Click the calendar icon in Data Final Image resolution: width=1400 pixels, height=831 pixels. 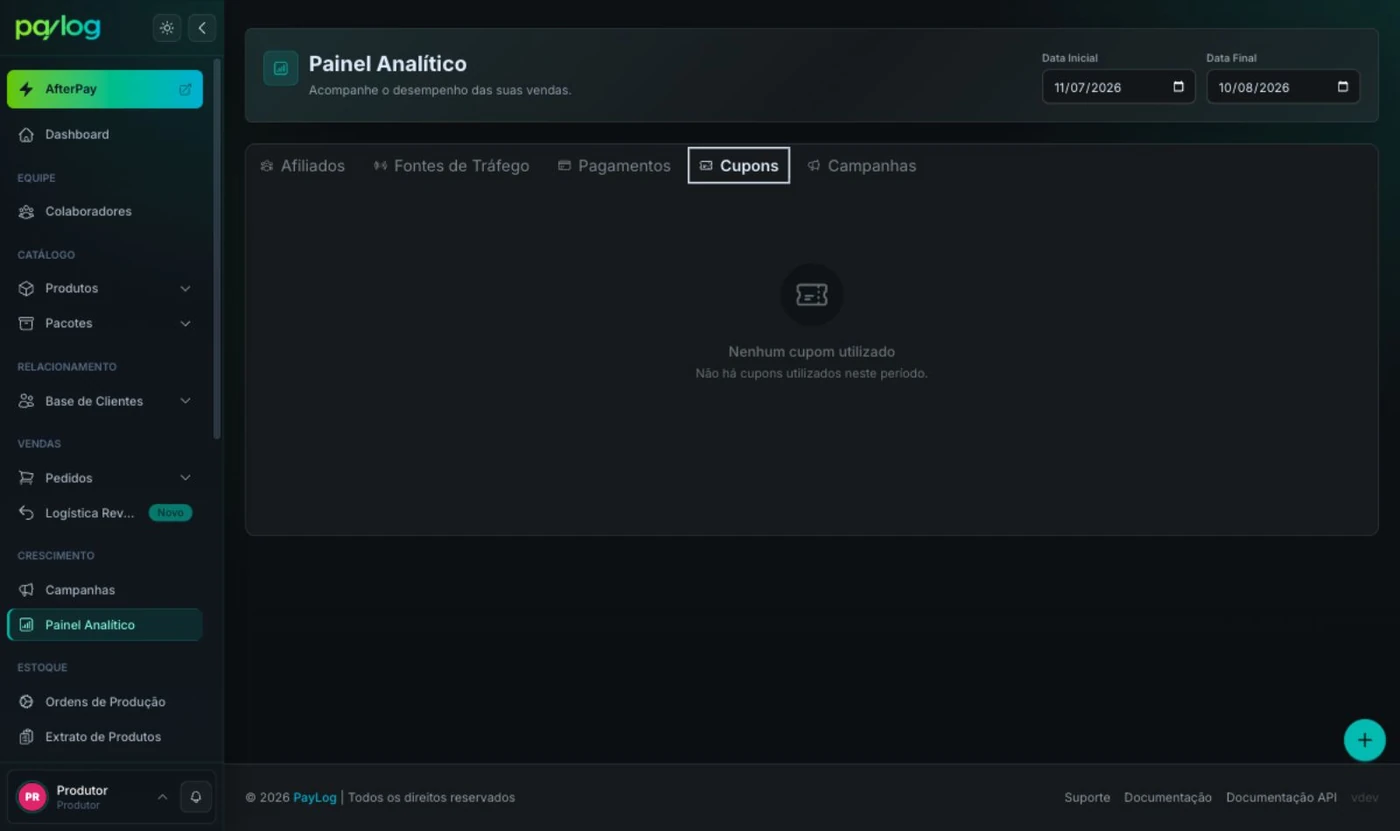pyautogui.click(x=1342, y=87)
